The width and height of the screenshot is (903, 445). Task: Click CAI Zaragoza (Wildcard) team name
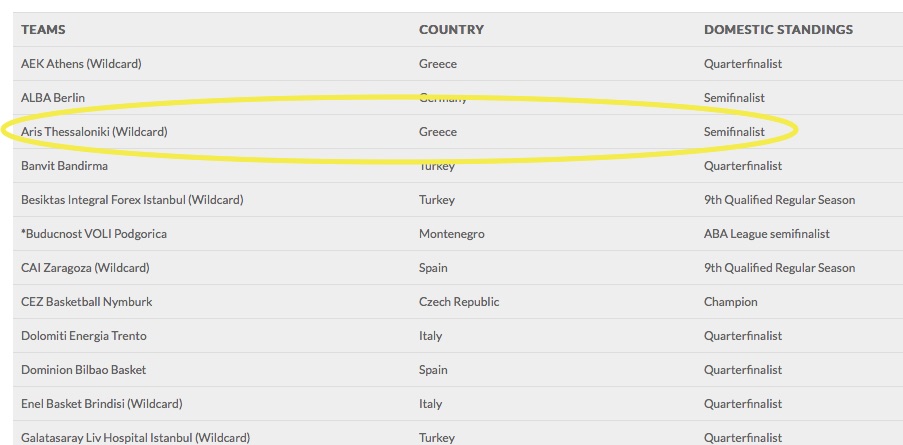(85, 268)
